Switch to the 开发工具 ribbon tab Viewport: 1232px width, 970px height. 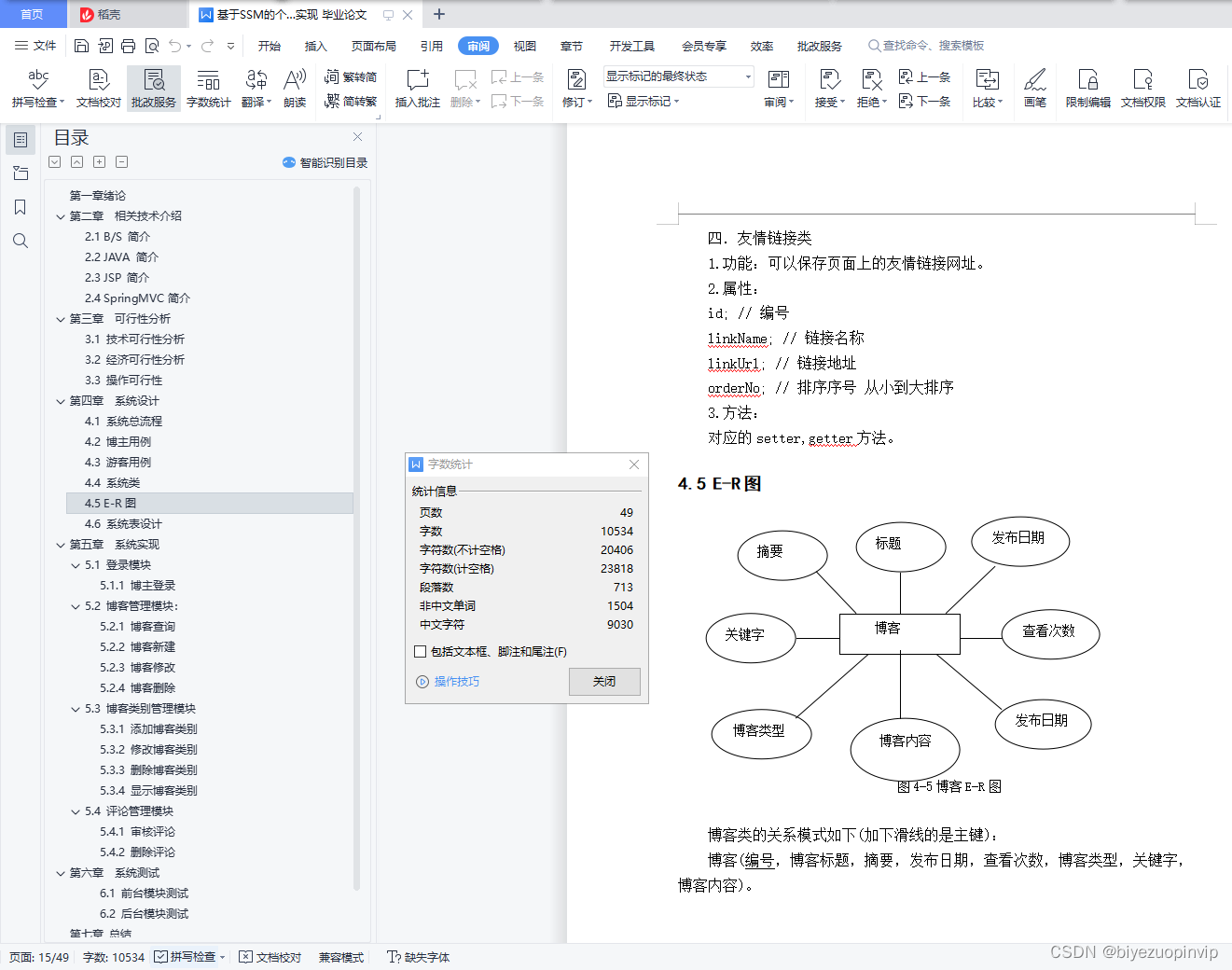click(632, 46)
